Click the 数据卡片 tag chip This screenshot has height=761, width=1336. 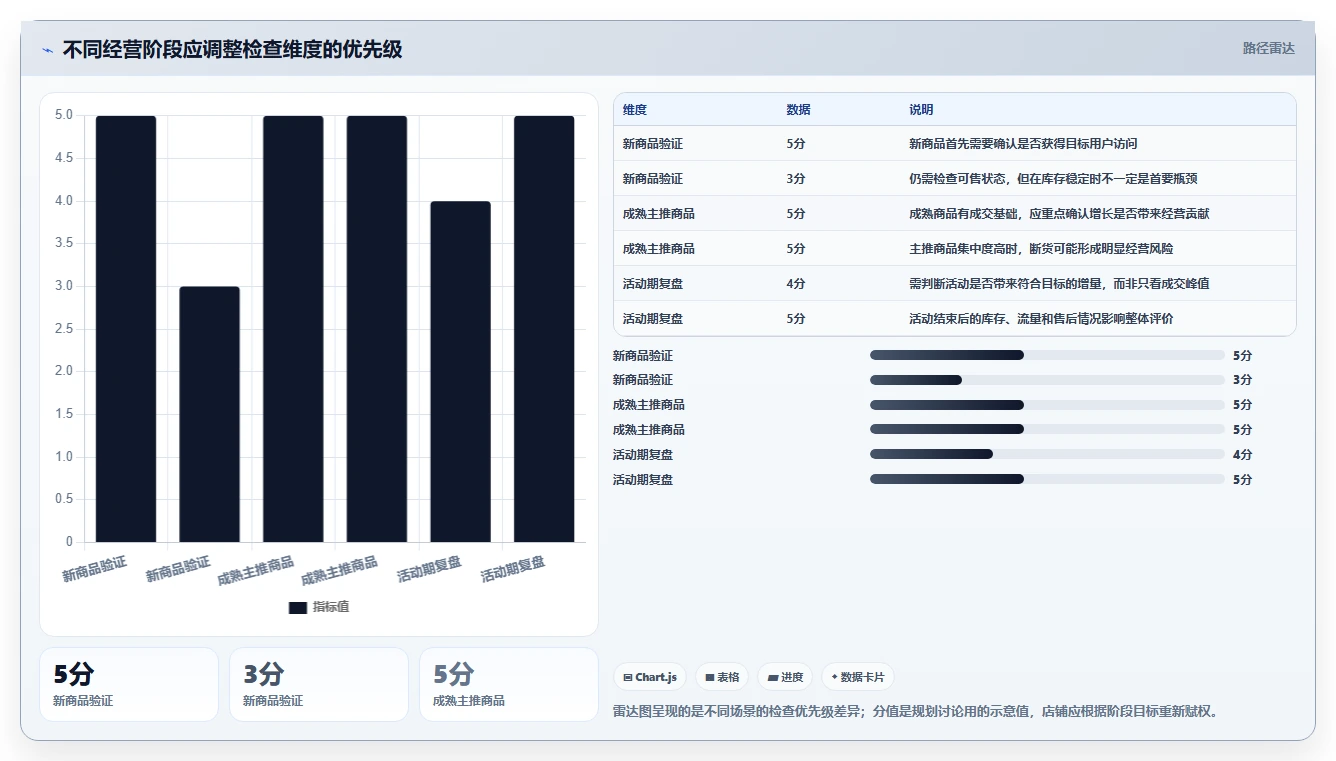[857, 677]
